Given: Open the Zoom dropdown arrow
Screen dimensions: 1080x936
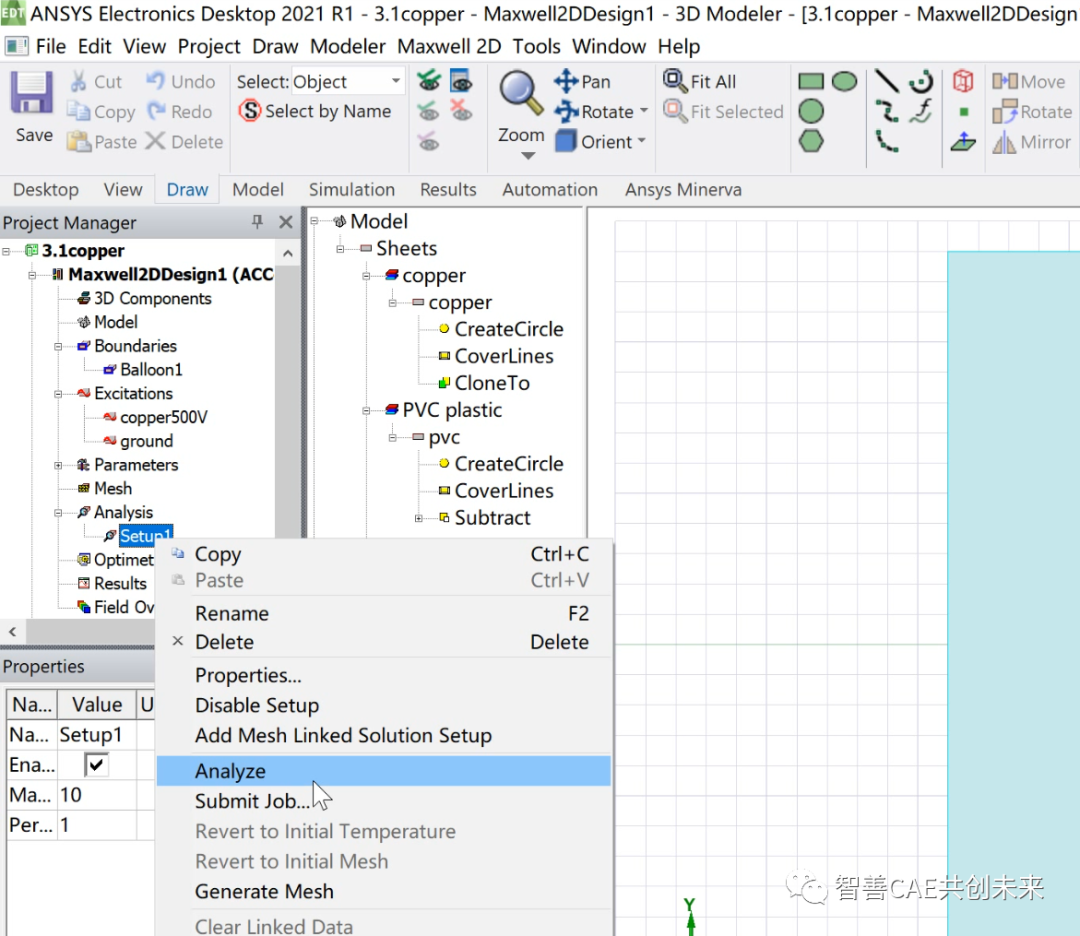Looking at the screenshot, I should (x=528, y=156).
